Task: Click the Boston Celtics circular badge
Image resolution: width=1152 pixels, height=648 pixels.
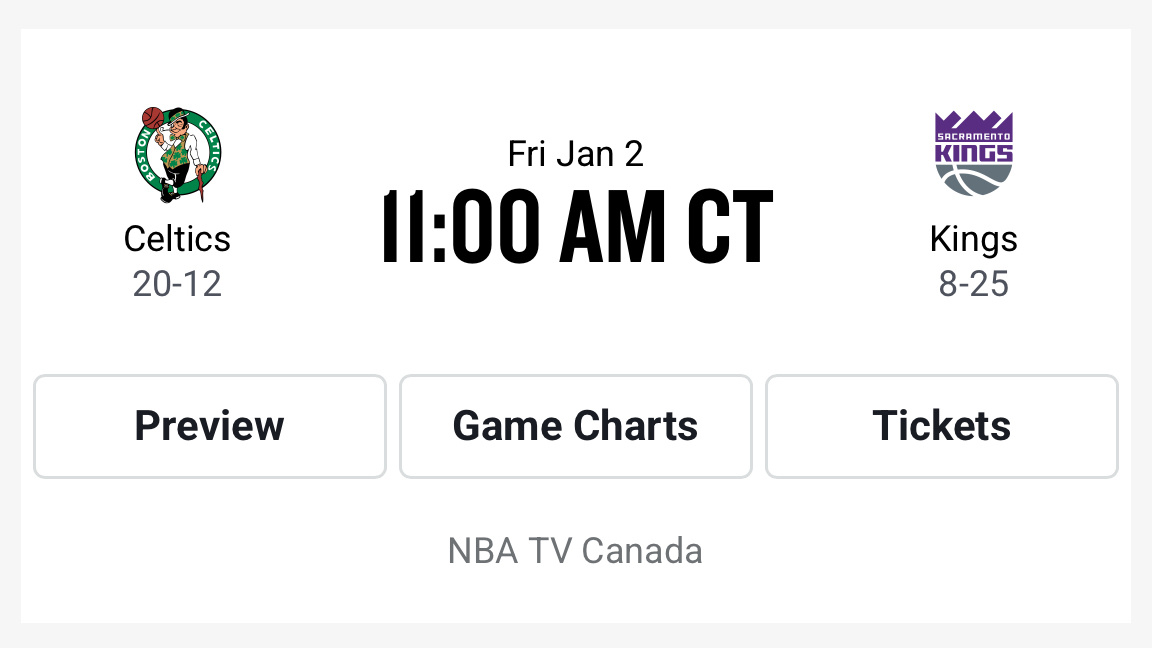Action: pos(177,155)
